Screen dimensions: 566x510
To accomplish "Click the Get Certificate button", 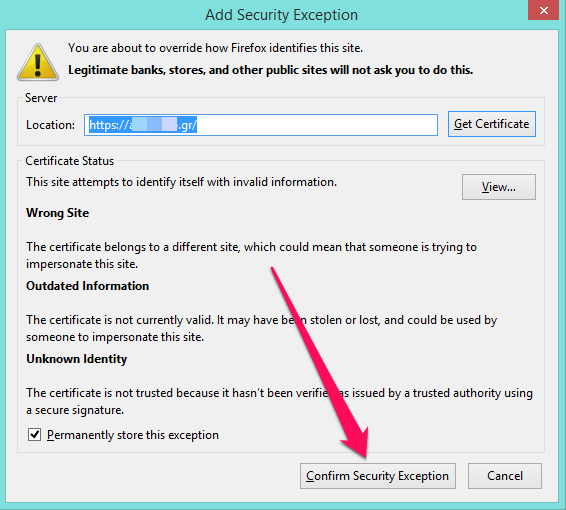I will point(492,124).
